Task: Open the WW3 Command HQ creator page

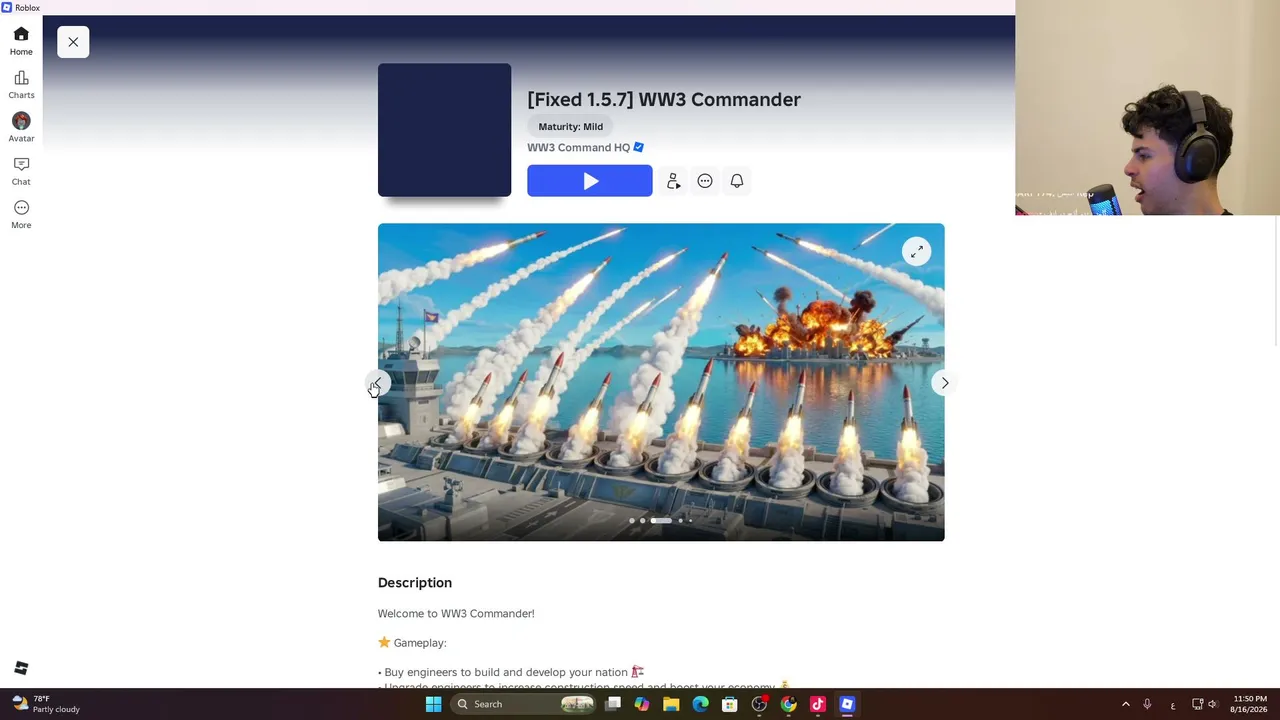Action: 579,148
